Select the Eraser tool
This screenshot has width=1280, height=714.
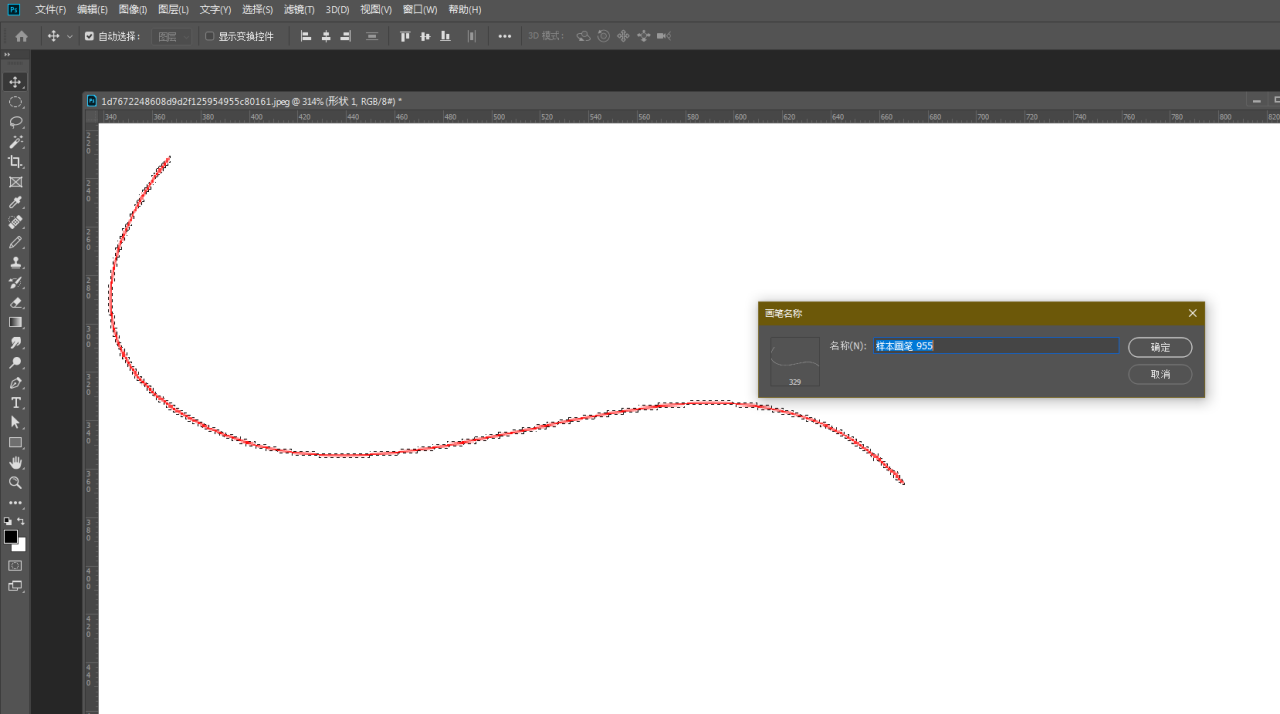(15, 302)
